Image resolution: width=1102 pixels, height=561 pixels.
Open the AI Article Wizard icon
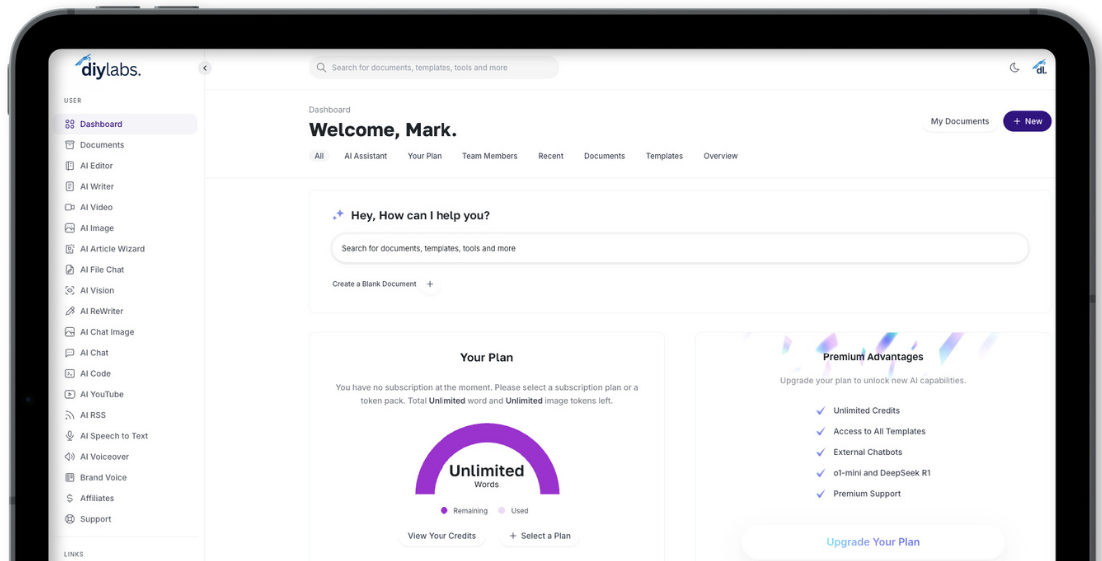[70, 249]
